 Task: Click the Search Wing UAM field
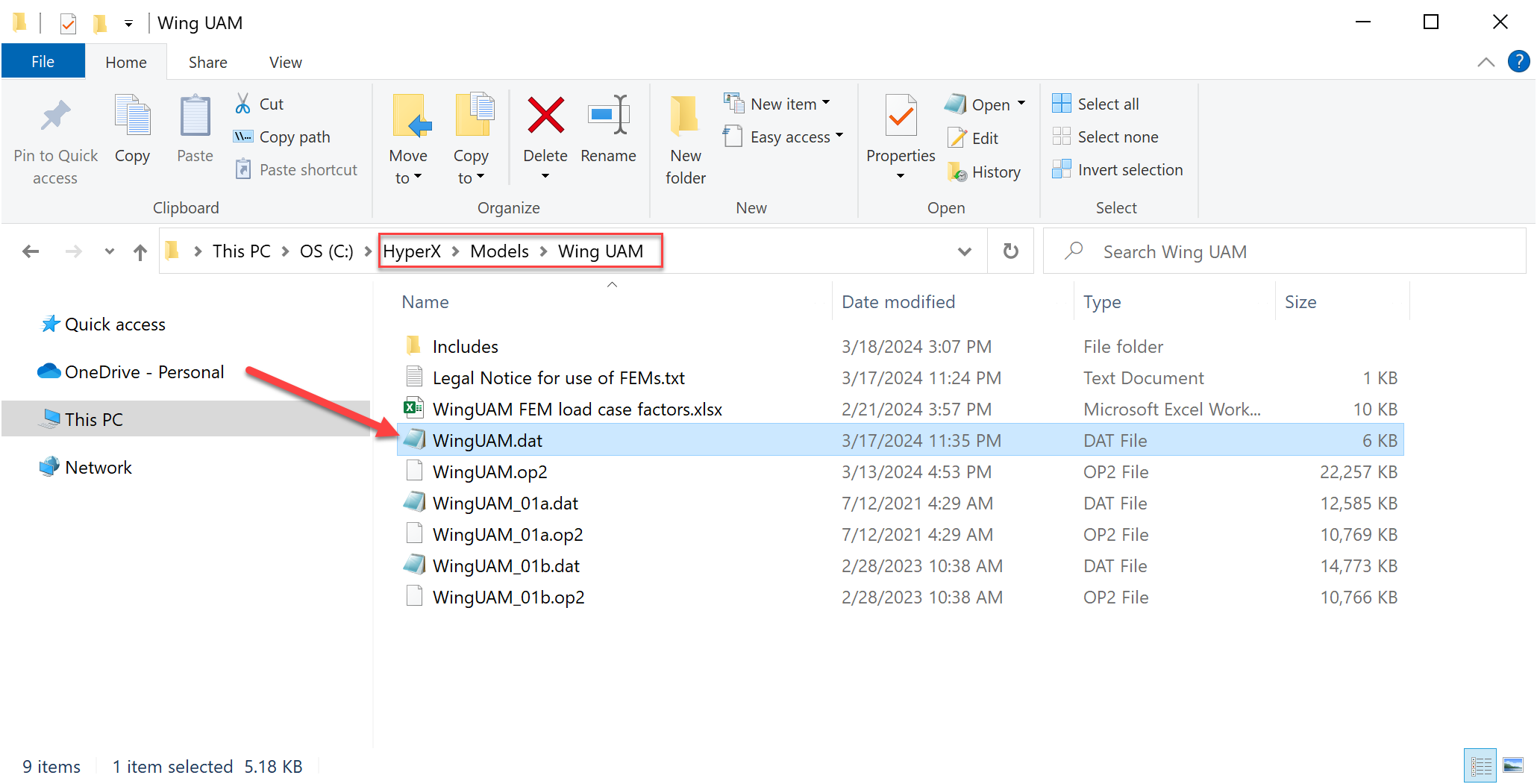(1284, 252)
